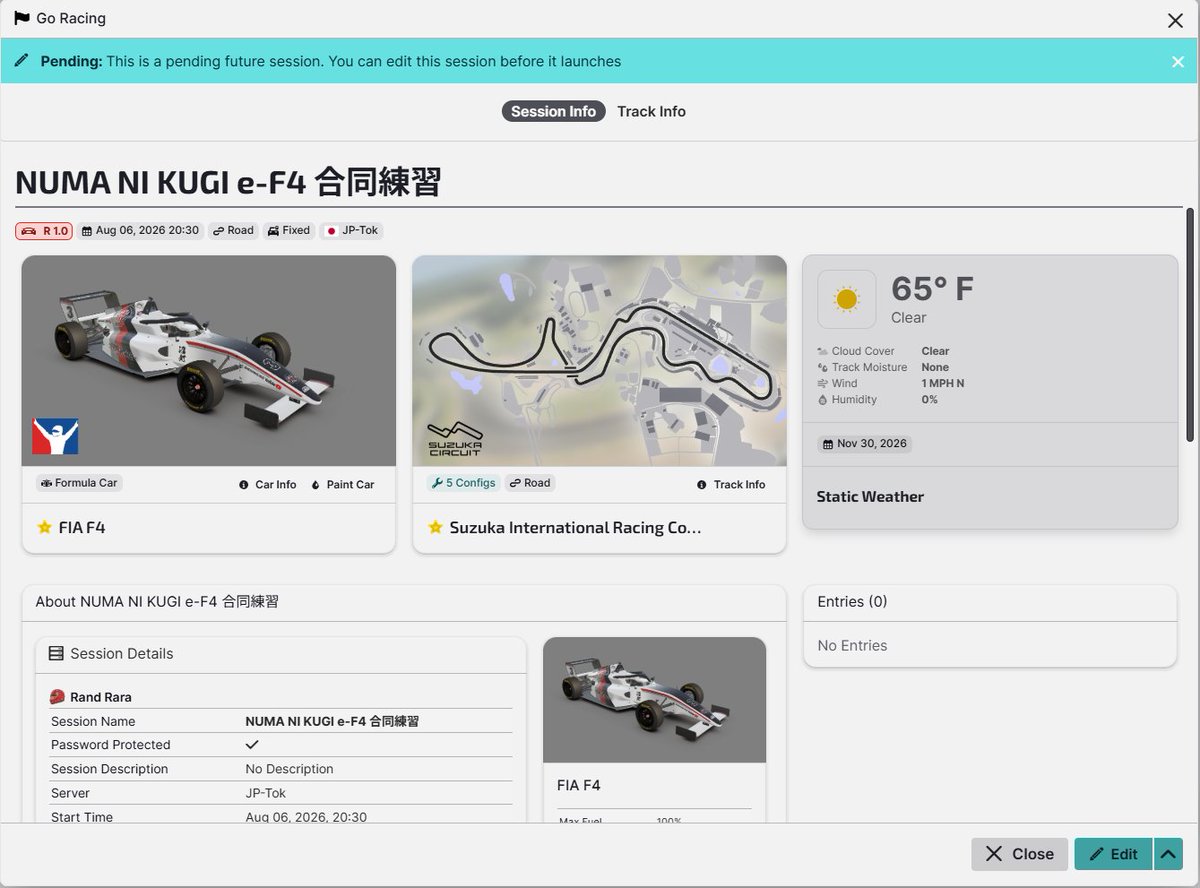Viewport: 1200px width, 888px height.
Task: Open the 5 Configs tag
Action: pos(463,483)
